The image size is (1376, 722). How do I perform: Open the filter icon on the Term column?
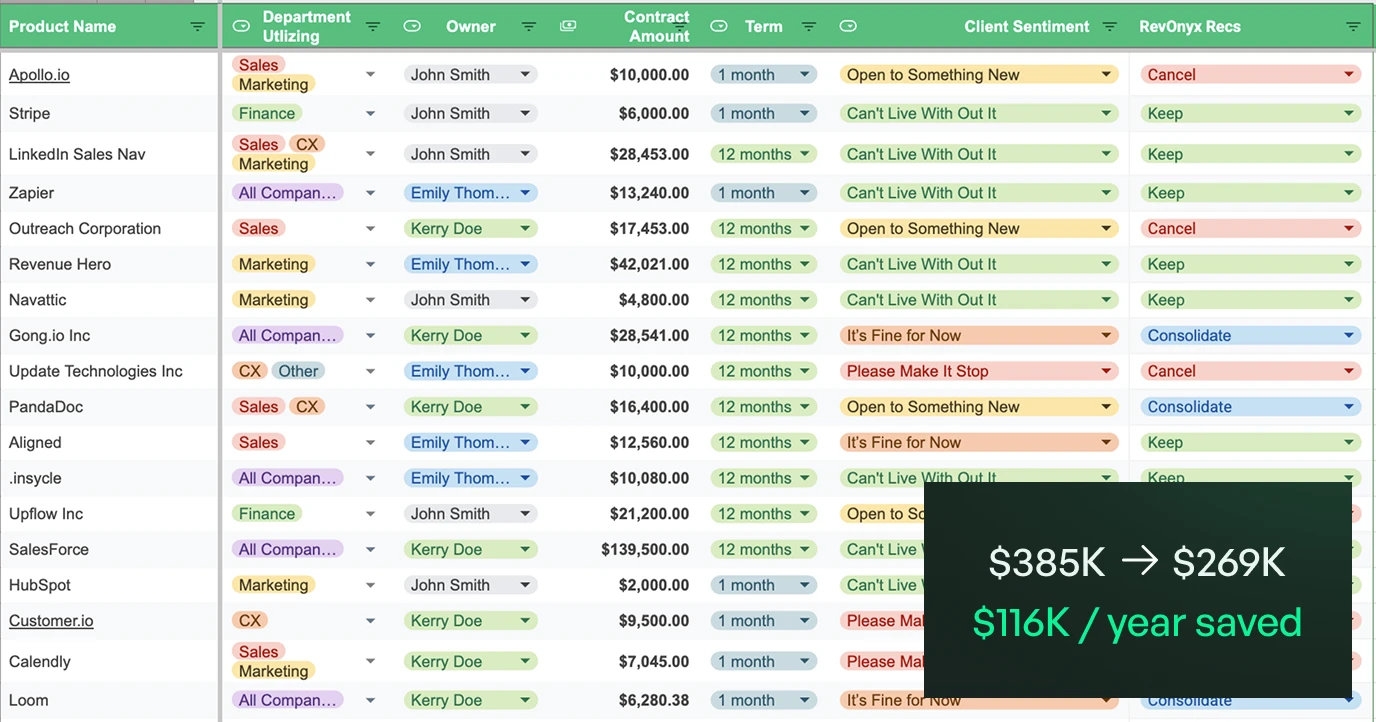tap(809, 26)
